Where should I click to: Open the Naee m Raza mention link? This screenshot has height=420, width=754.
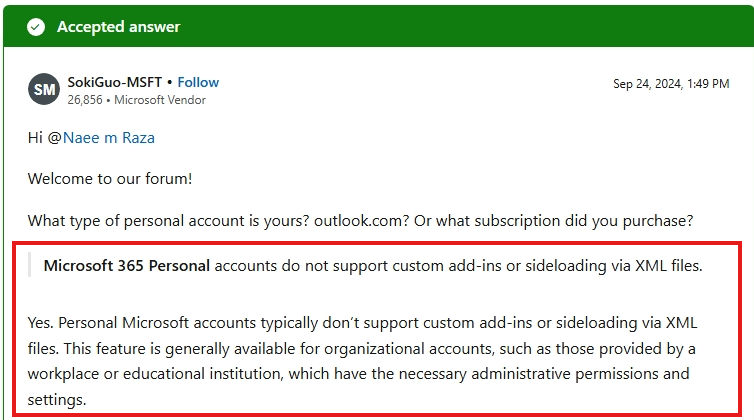(x=109, y=138)
